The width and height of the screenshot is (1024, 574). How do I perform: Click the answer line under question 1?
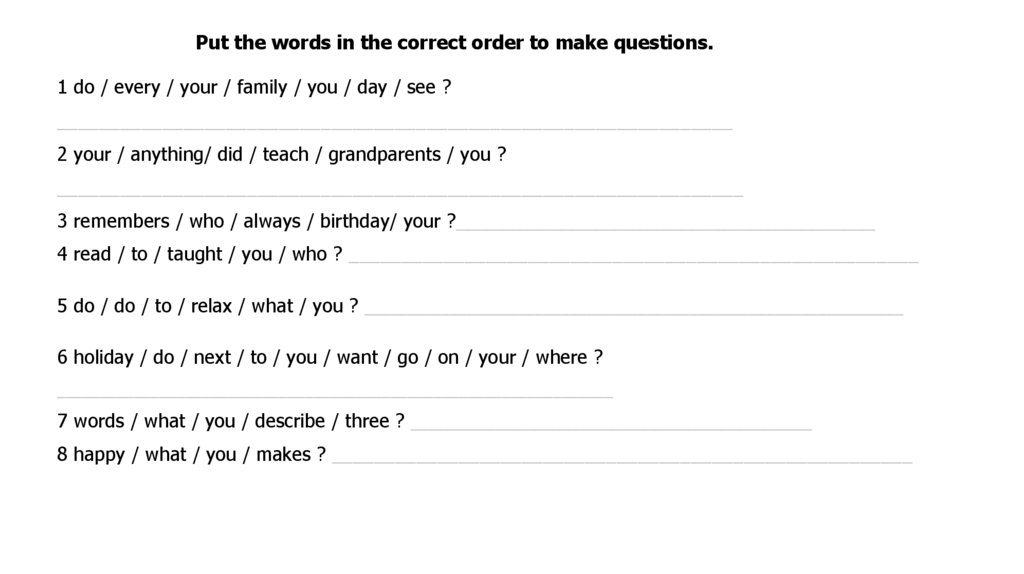click(394, 129)
